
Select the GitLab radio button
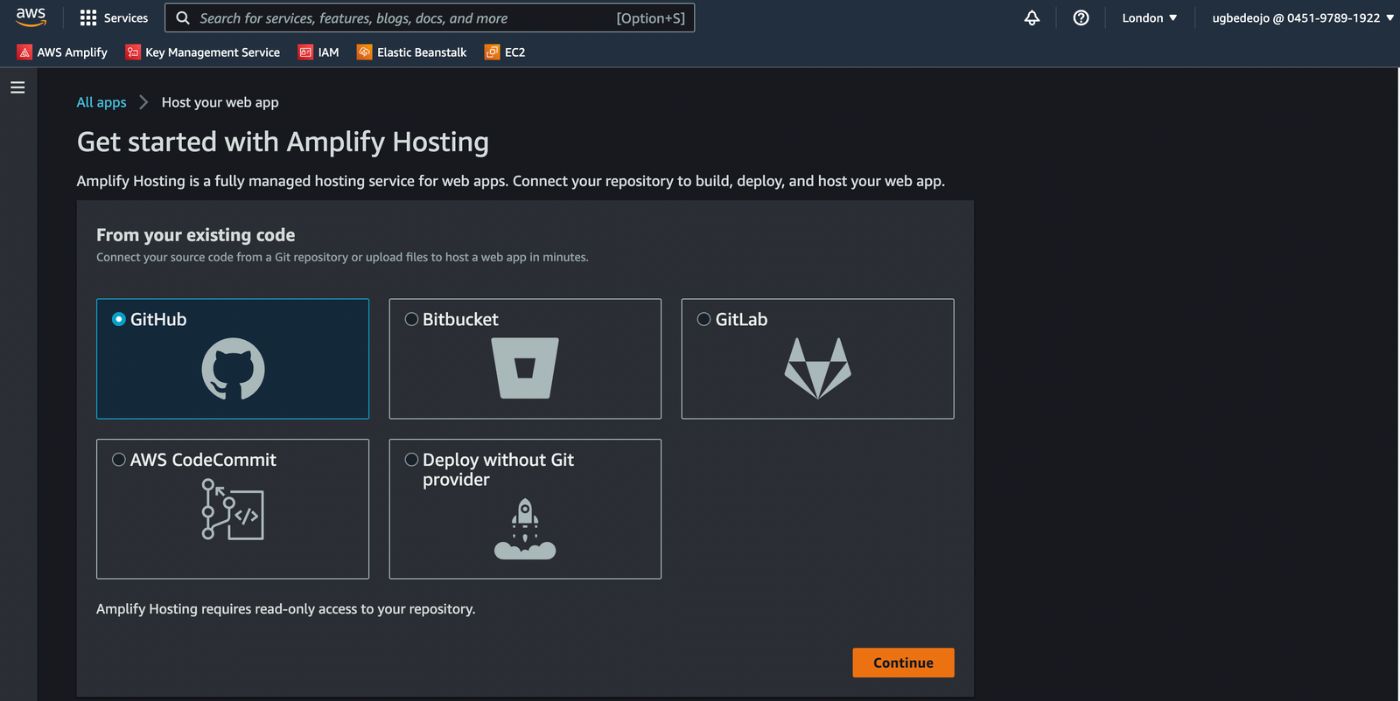[704, 319]
